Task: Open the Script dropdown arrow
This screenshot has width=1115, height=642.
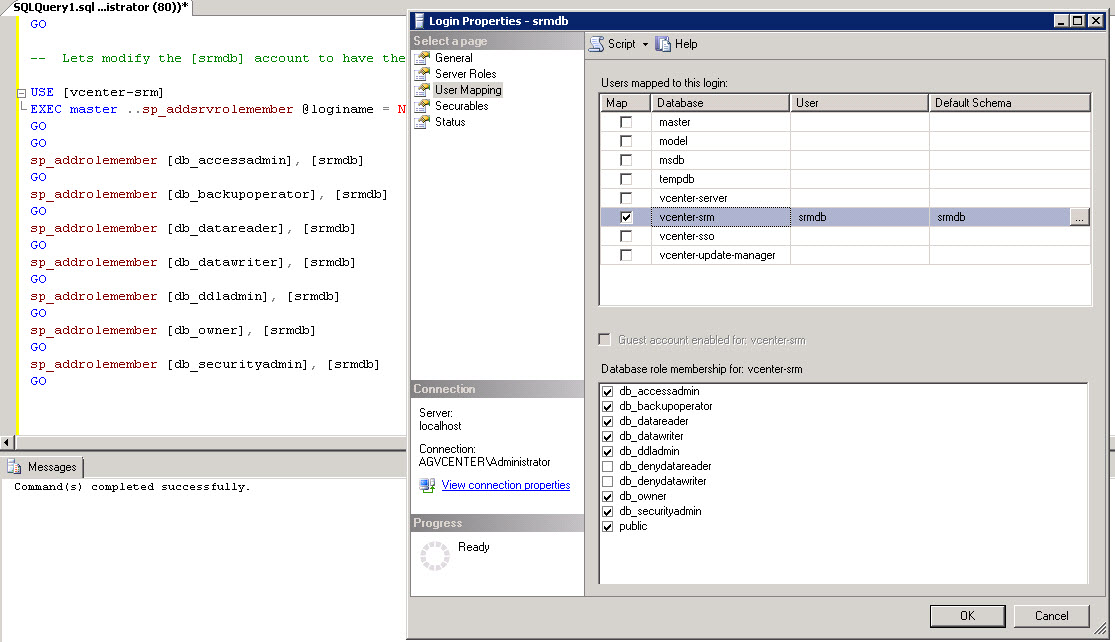Action: click(x=646, y=43)
